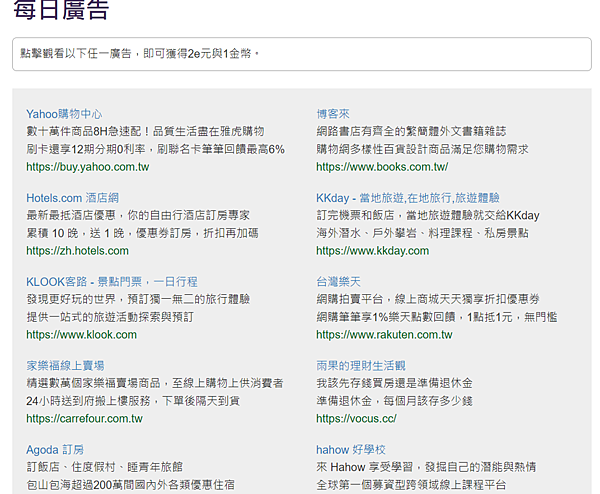Select text 最新最抵酒店優惠
The height and width of the screenshot is (494, 600).
[71, 215]
